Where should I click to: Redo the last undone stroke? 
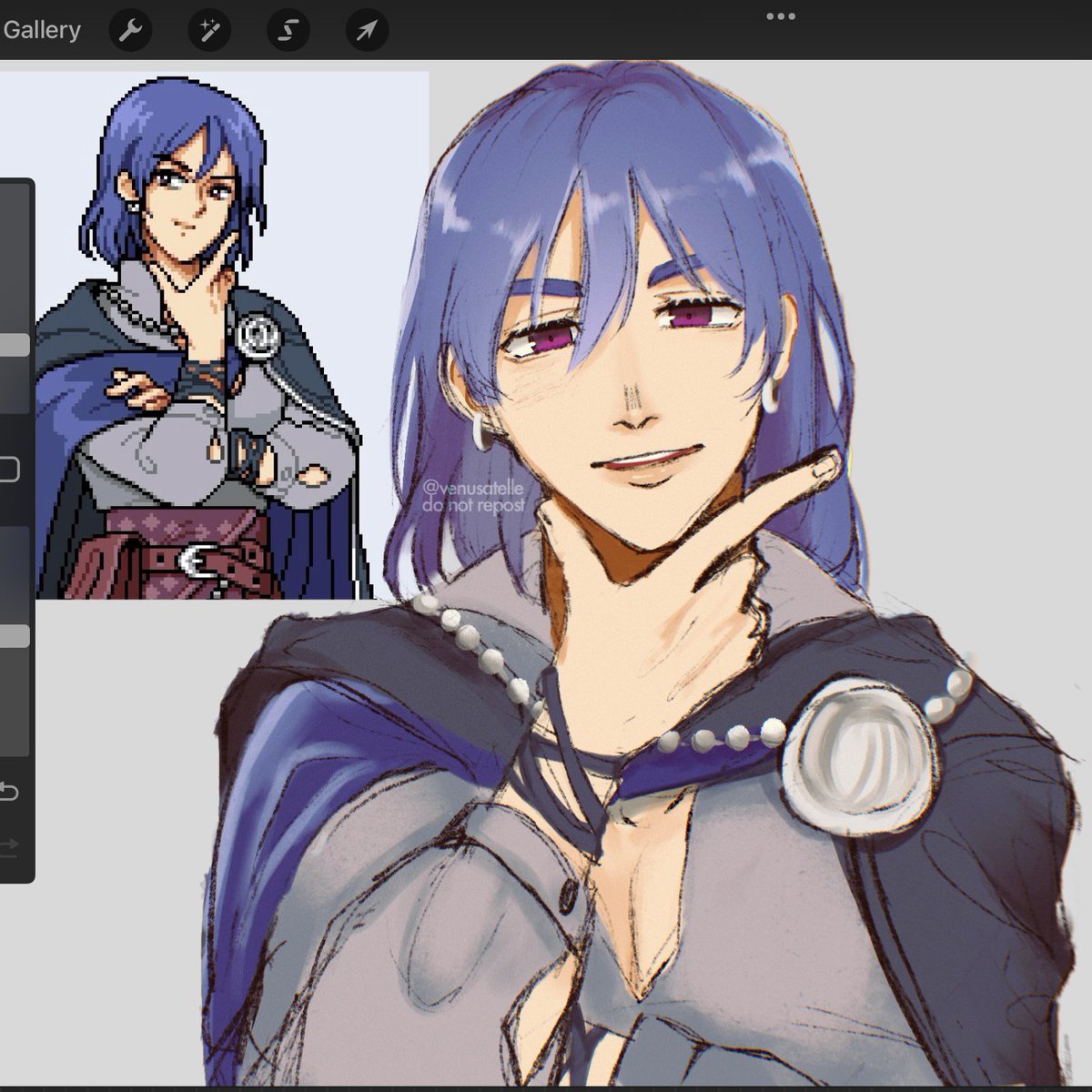pyautogui.click(x=8, y=846)
